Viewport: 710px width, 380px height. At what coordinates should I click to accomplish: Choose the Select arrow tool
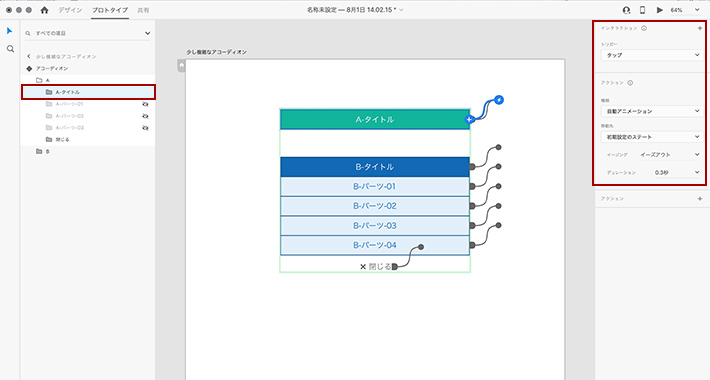tap(10, 31)
